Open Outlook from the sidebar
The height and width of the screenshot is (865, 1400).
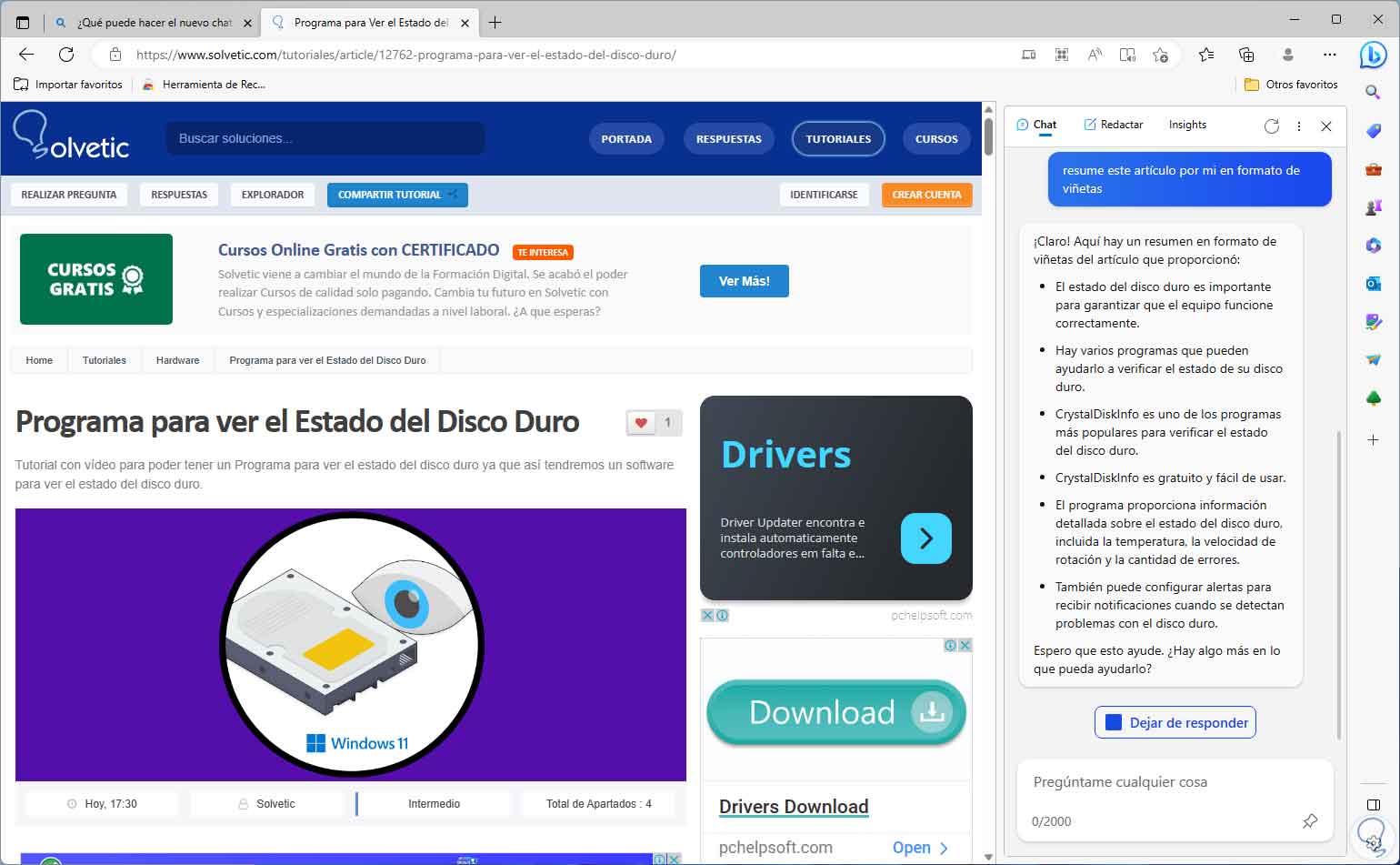(1373, 284)
